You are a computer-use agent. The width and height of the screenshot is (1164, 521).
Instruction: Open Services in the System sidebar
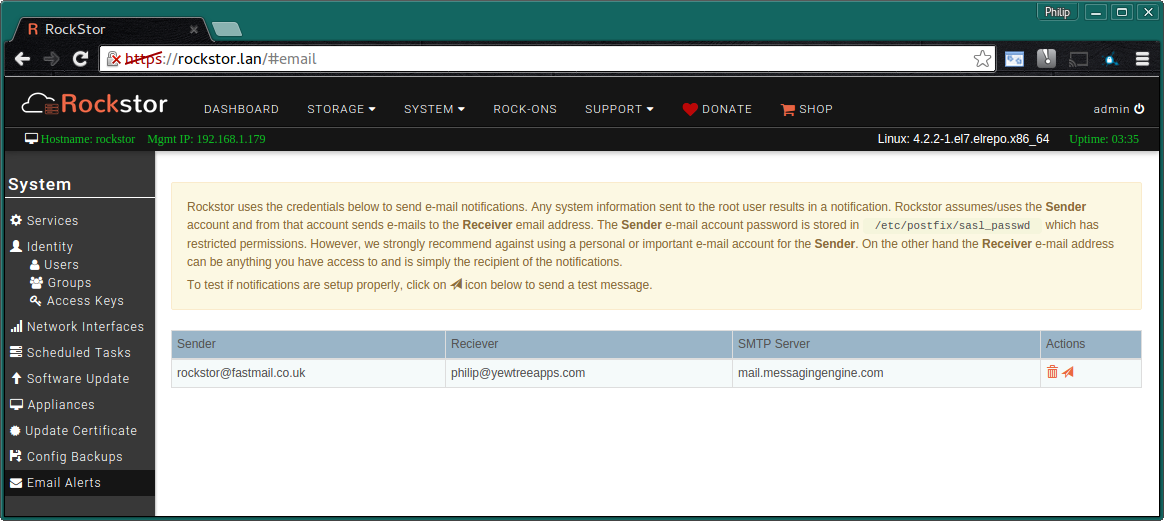tap(44, 220)
